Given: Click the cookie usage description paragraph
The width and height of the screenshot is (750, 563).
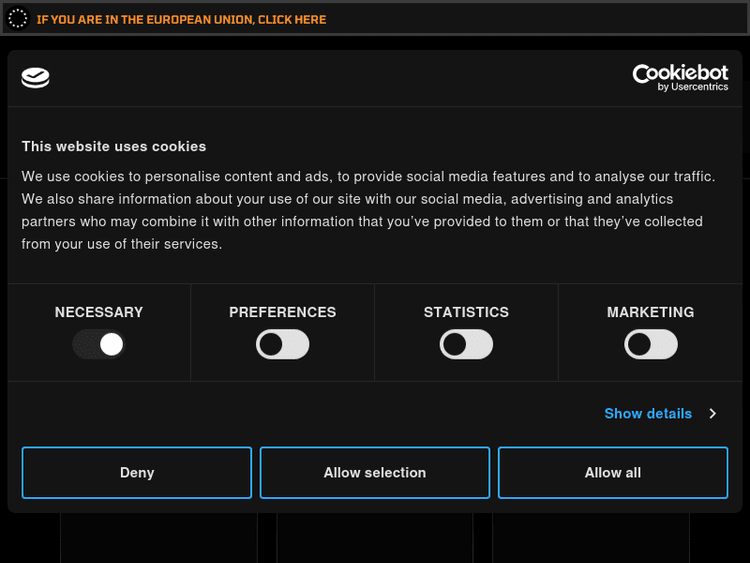Looking at the screenshot, I should [370, 210].
